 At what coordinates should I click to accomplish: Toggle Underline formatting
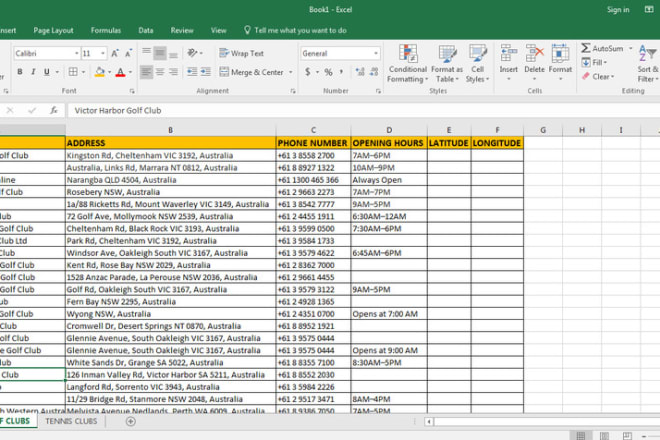coord(47,72)
